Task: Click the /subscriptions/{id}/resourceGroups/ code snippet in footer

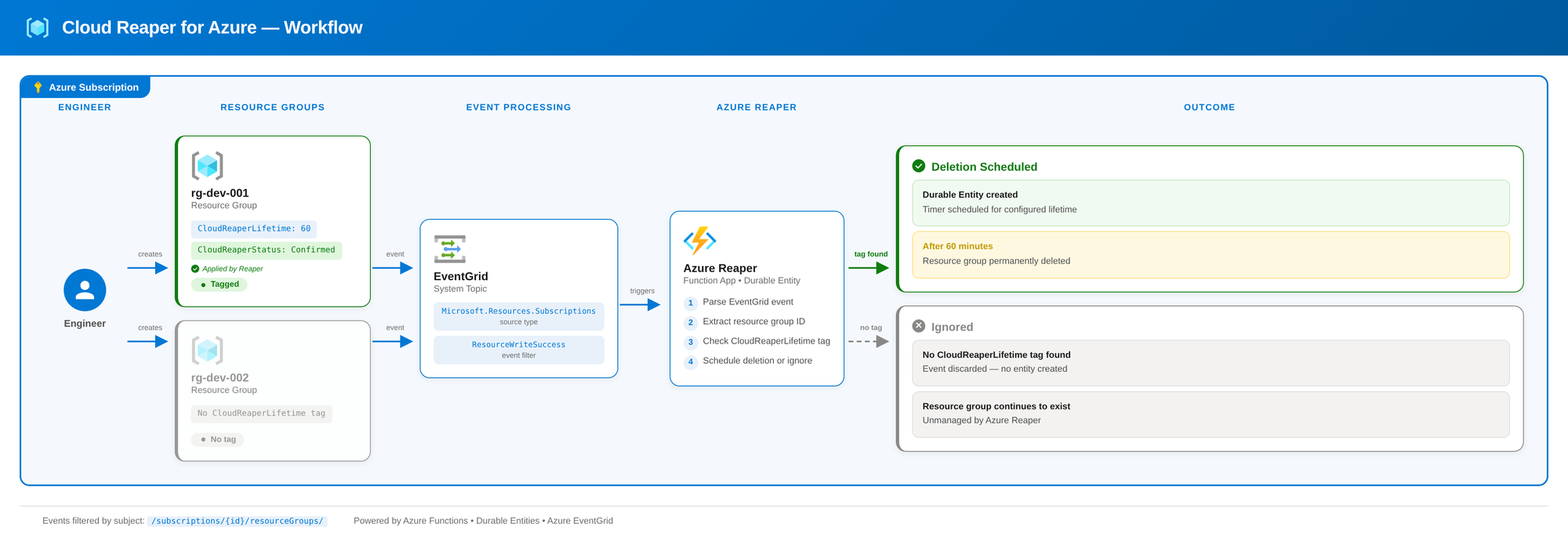Action: (238, 521)
